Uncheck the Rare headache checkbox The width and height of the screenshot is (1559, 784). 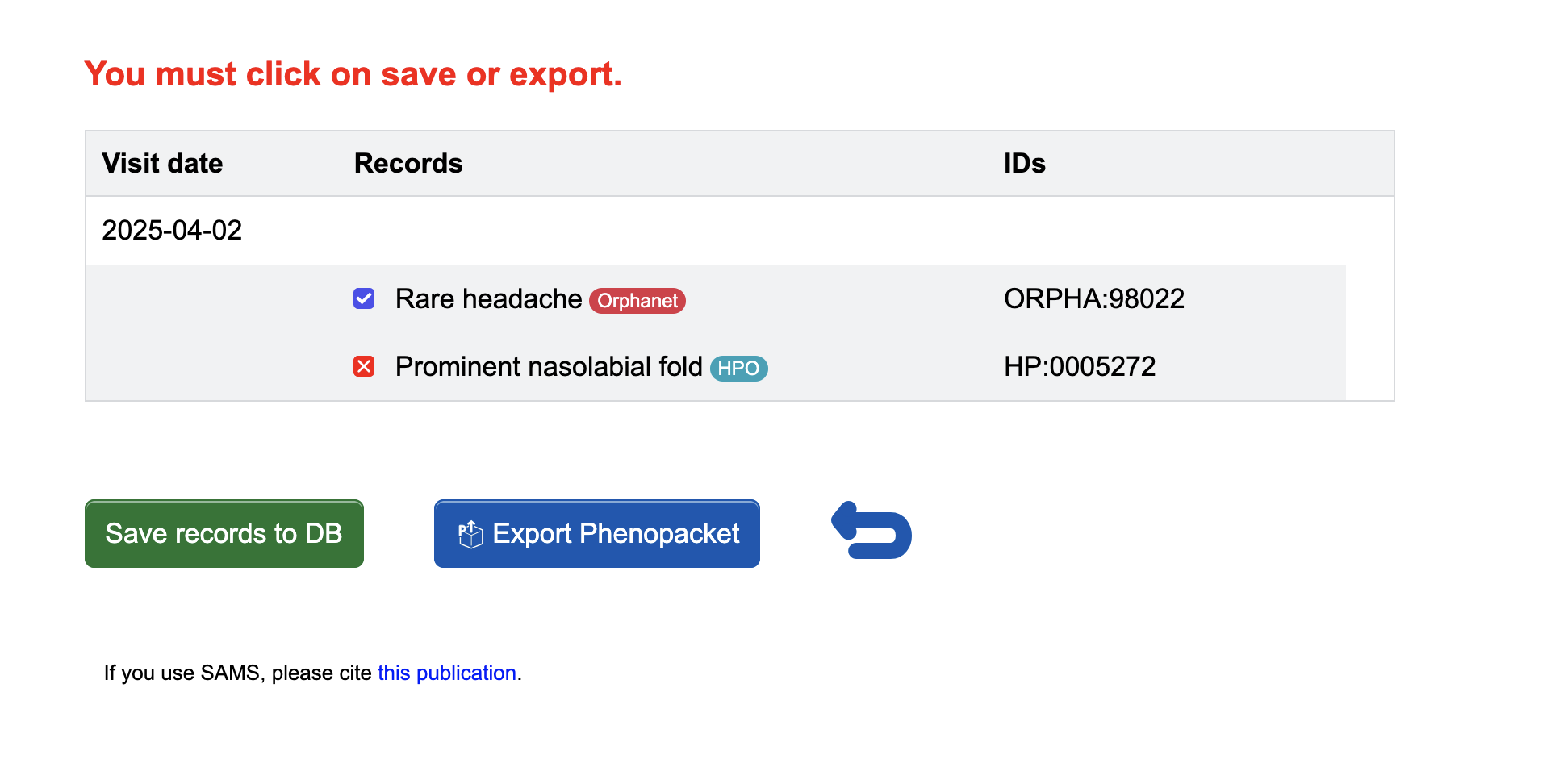pyautogui.click(x=364, y=299)
